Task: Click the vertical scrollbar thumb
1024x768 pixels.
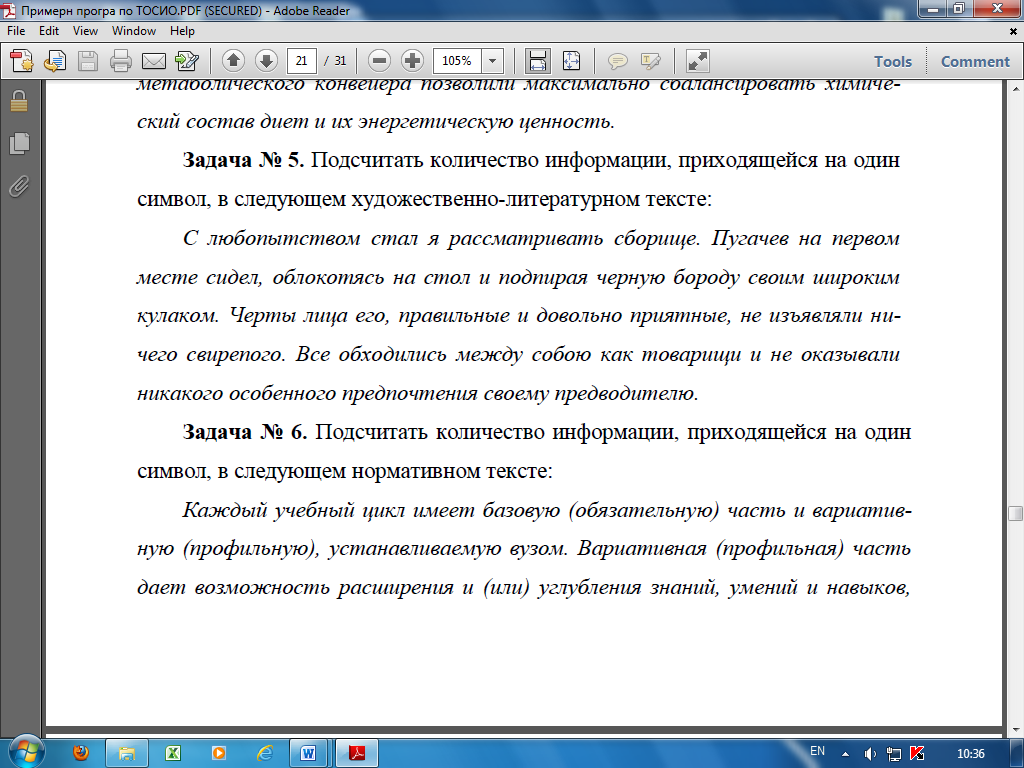Action: coord(1016,513)
